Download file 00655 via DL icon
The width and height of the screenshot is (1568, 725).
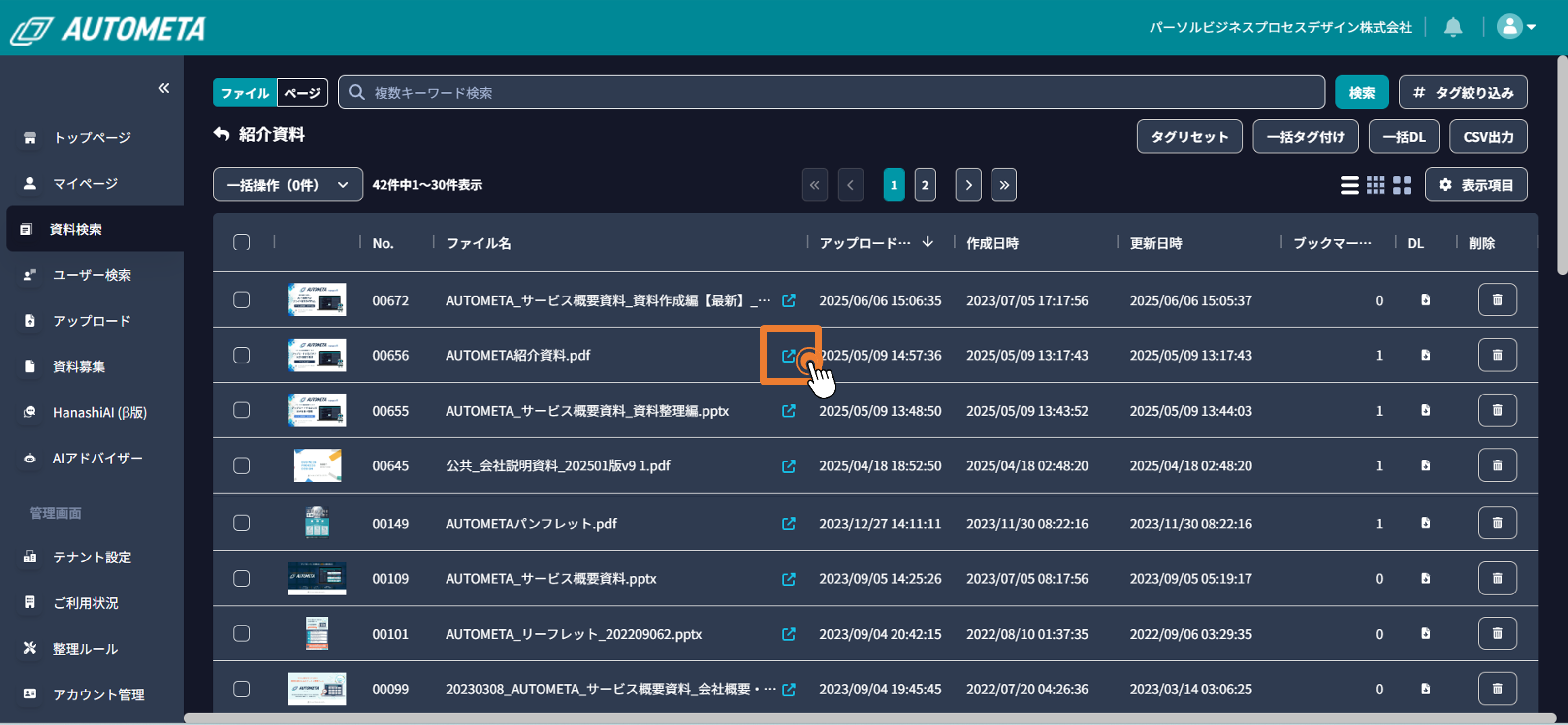tap(1426, 410)
